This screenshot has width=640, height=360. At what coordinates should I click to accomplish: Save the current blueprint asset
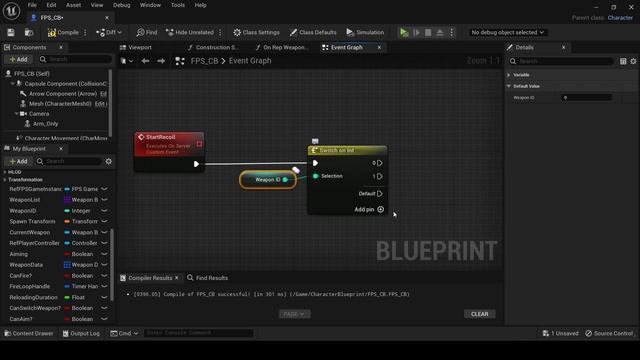(11, 32)
